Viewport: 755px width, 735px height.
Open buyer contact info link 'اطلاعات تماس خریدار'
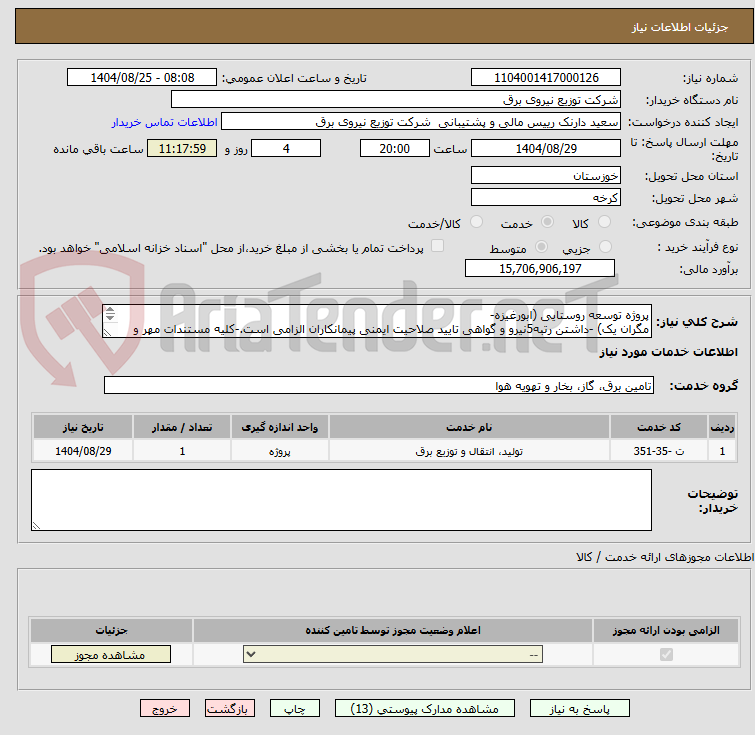click(165, 122)
